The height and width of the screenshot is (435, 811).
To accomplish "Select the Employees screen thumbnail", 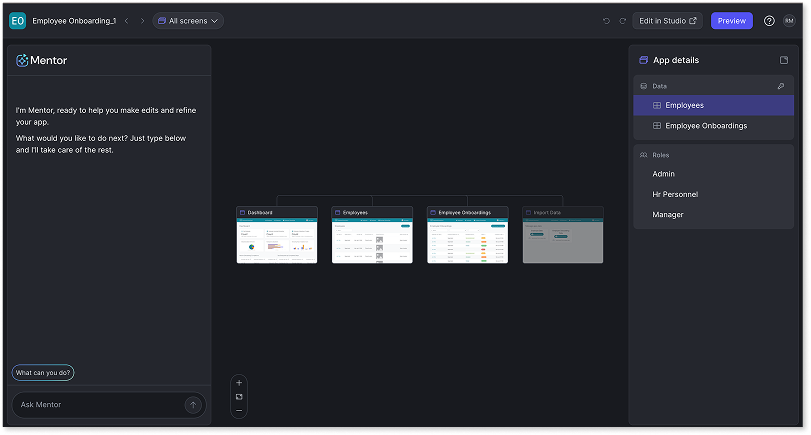I will 372,235.
